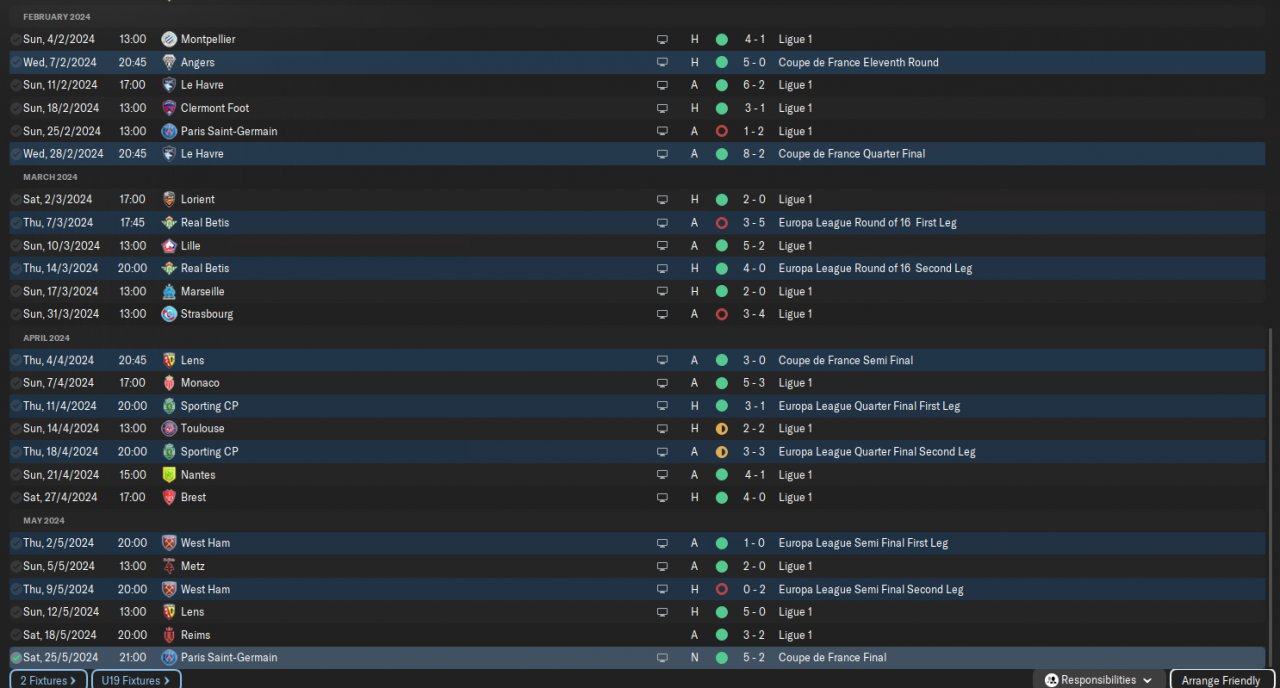Image resolution: width=1280 pixels, height=688 pixels.
Task: Tick the row selector for the Angers fixture
Action: coord(16,62)
